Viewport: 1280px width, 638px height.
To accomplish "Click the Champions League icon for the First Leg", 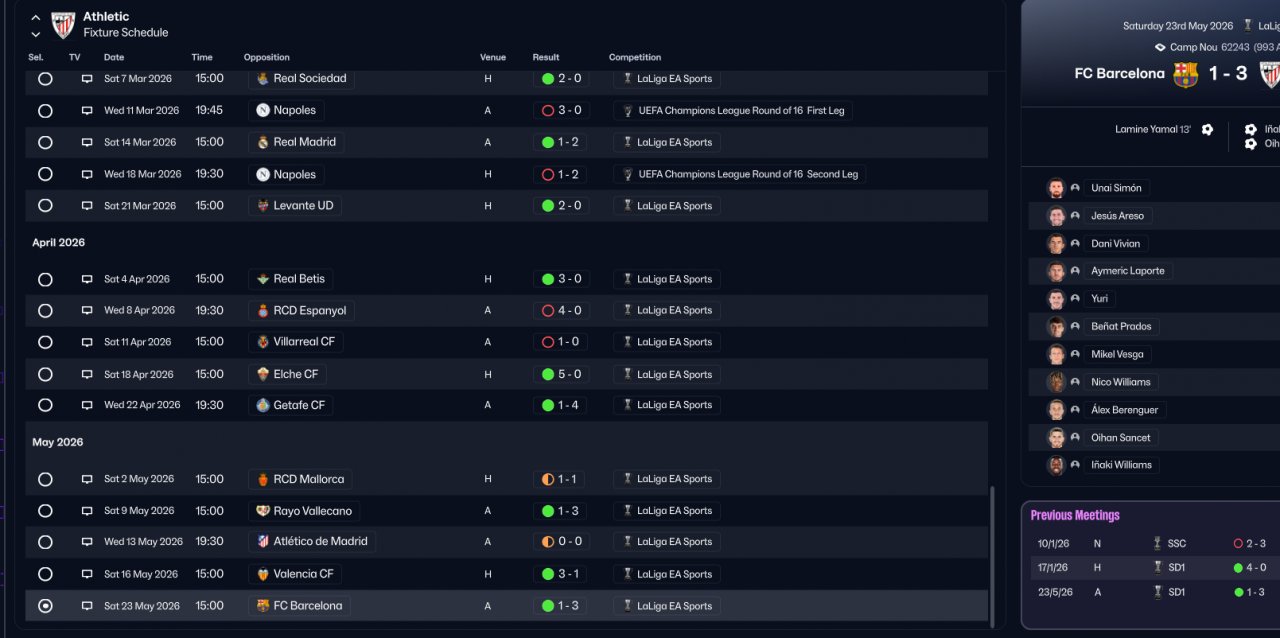I will 627,111.
